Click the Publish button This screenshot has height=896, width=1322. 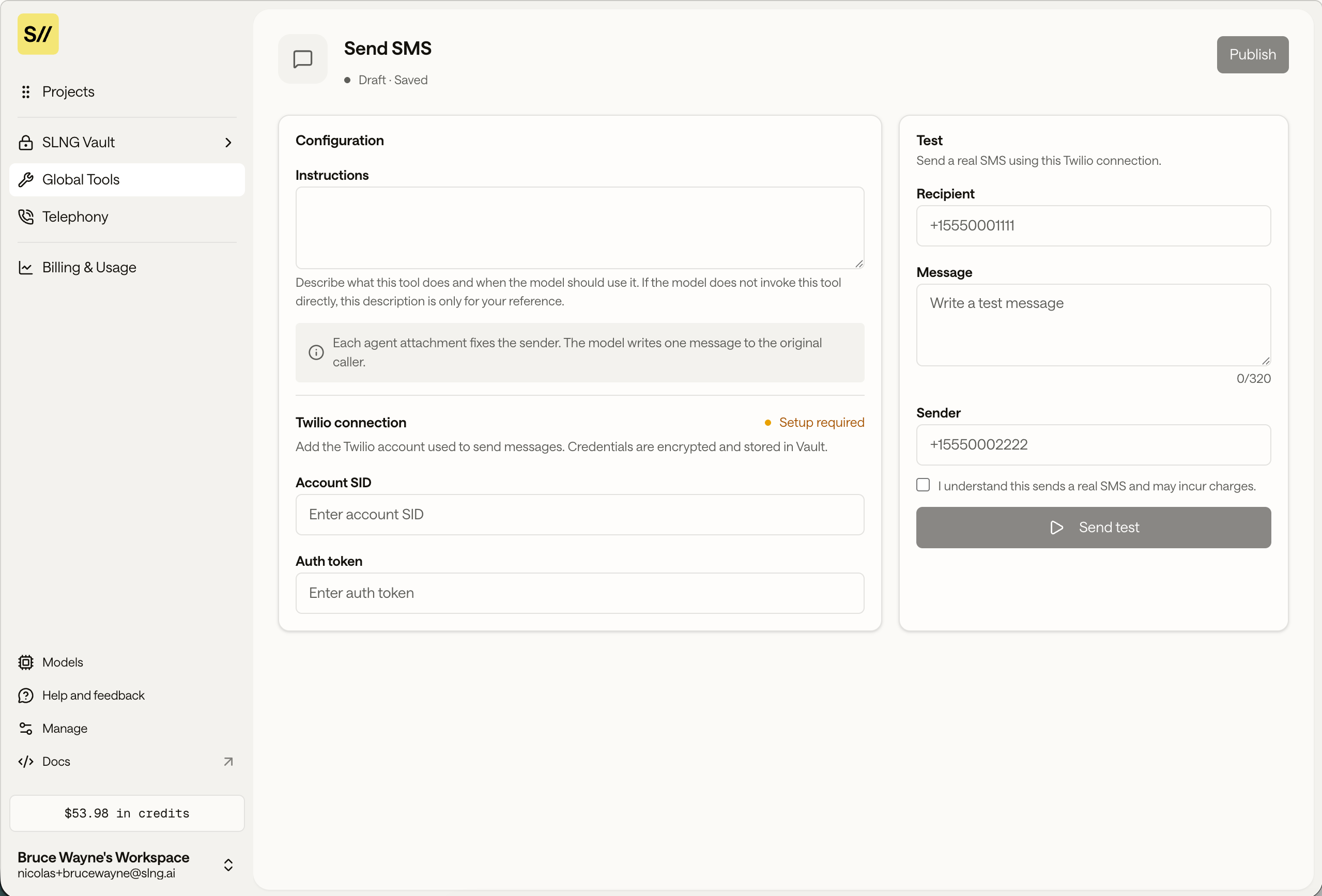coord(1253,55)
